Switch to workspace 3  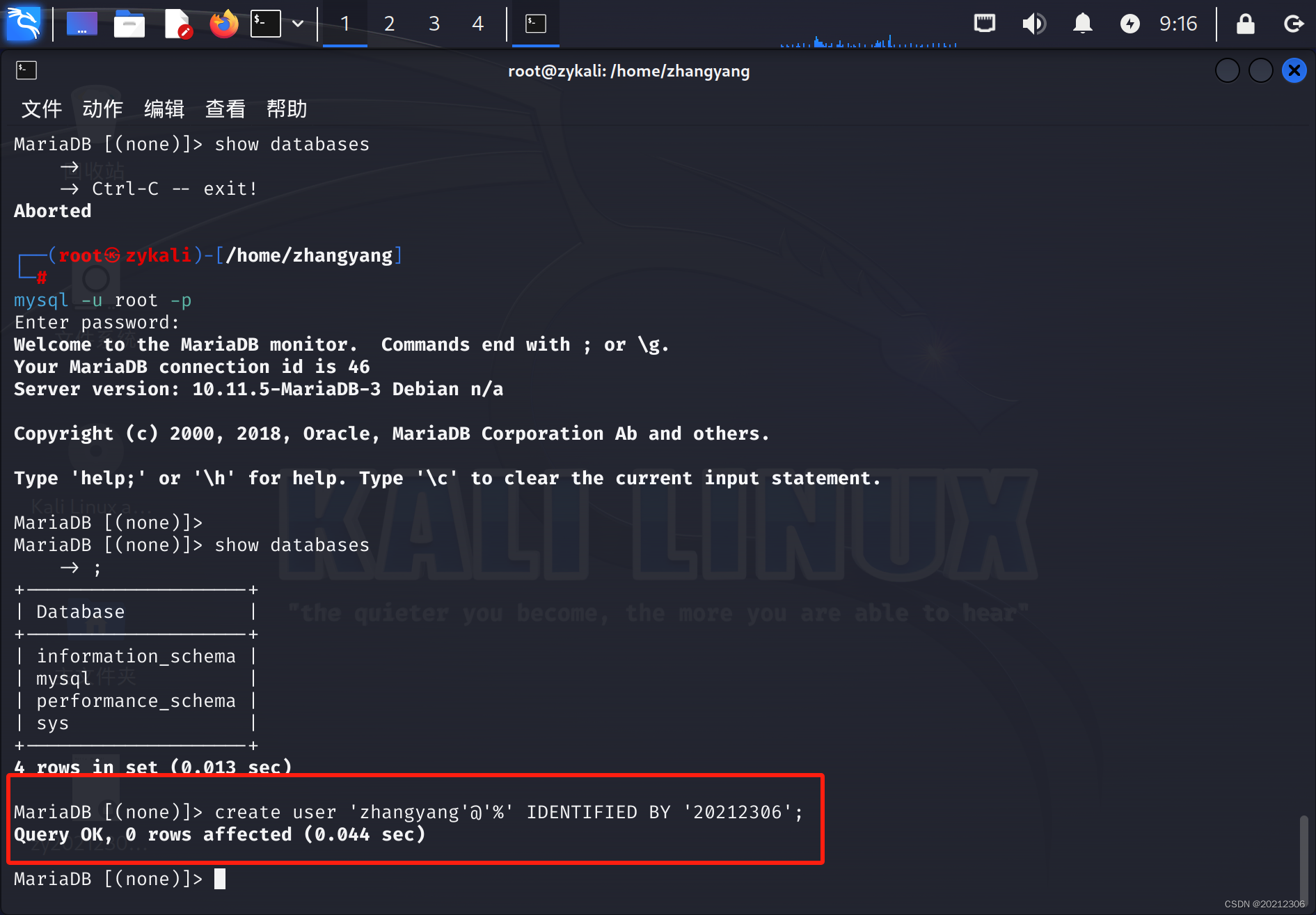click(x=434, y=24)
